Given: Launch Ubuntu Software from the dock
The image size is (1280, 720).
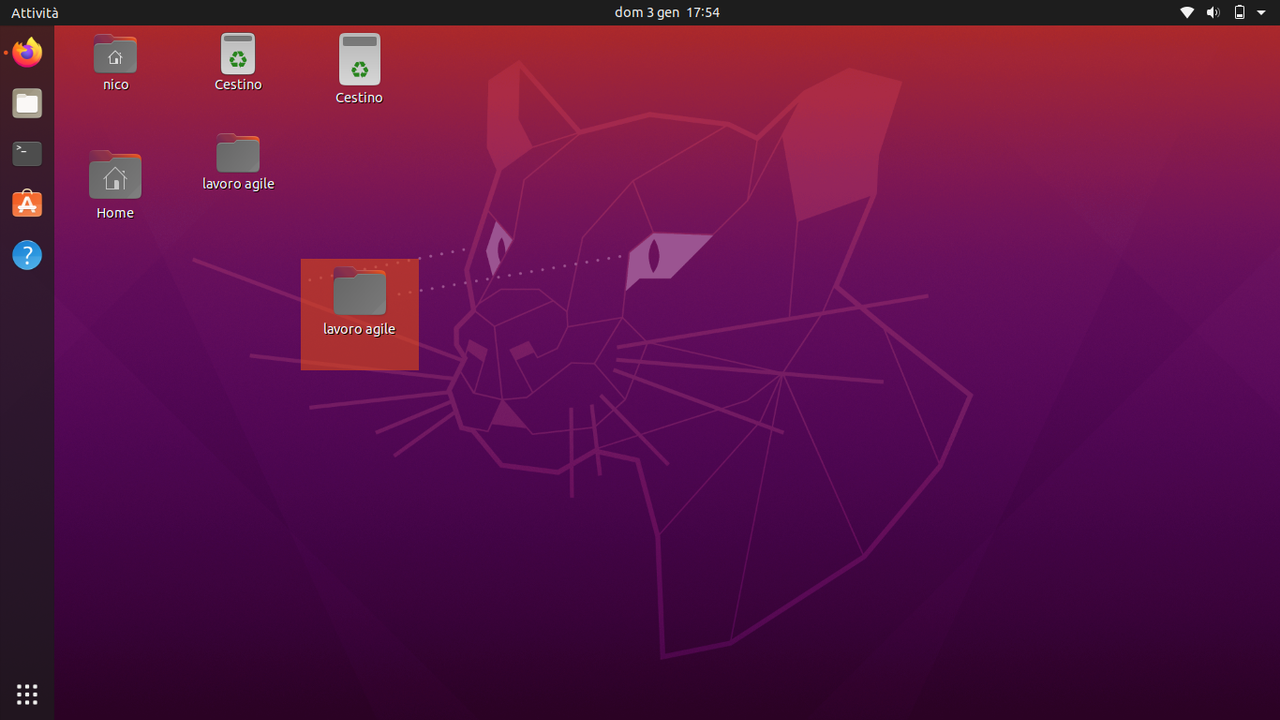Looking at the screenshot, I should click(26, 203).
